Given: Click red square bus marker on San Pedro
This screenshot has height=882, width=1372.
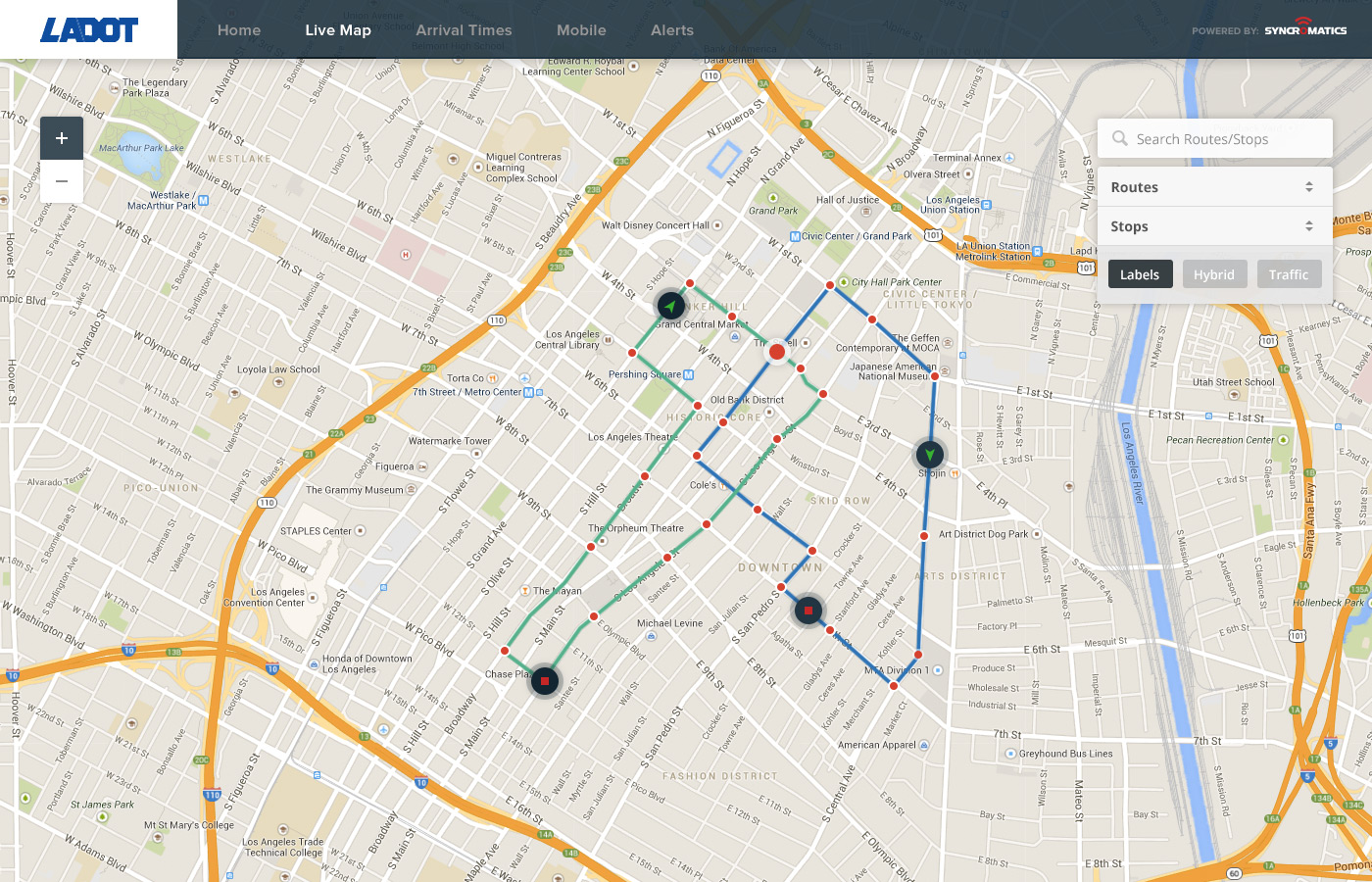Looking at the screenshot, I should 808,611.
